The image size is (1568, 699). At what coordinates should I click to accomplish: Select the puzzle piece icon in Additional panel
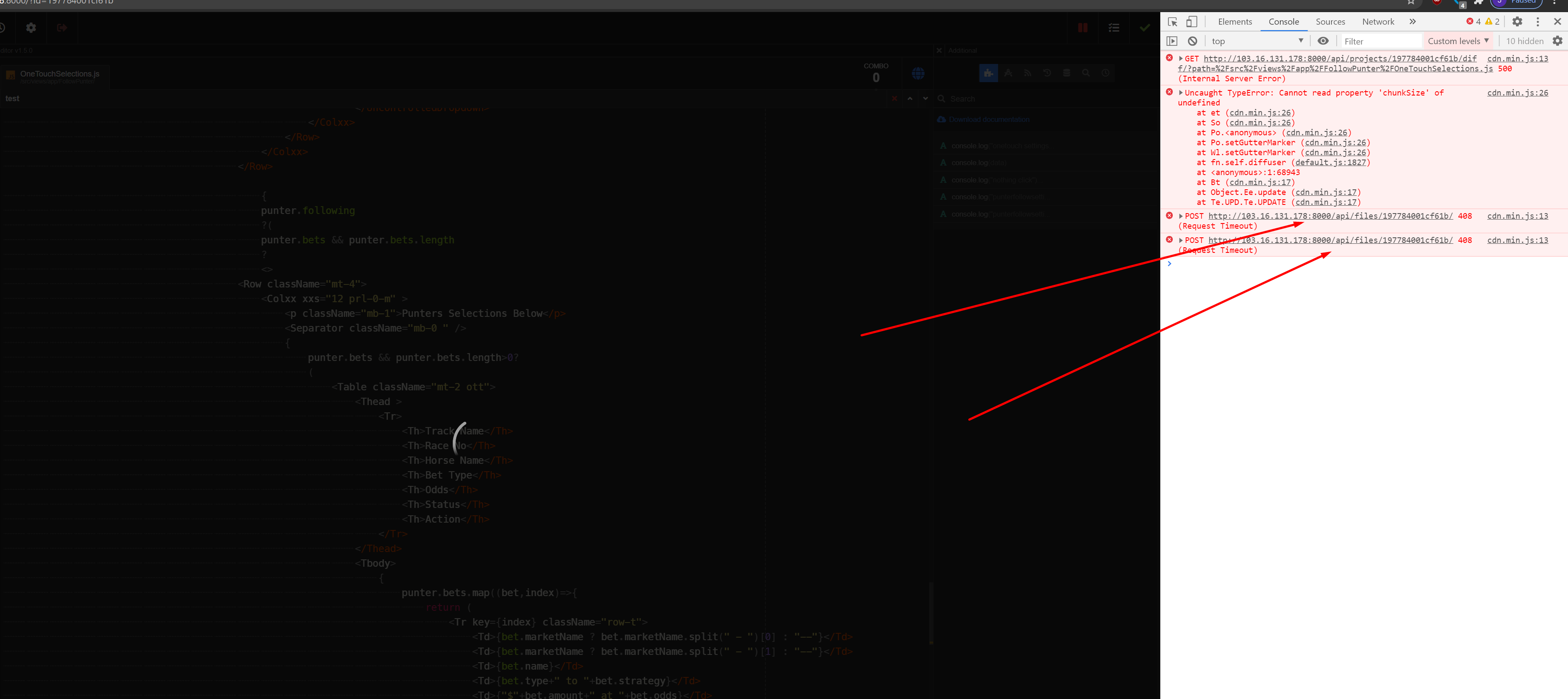coord(988,73)
